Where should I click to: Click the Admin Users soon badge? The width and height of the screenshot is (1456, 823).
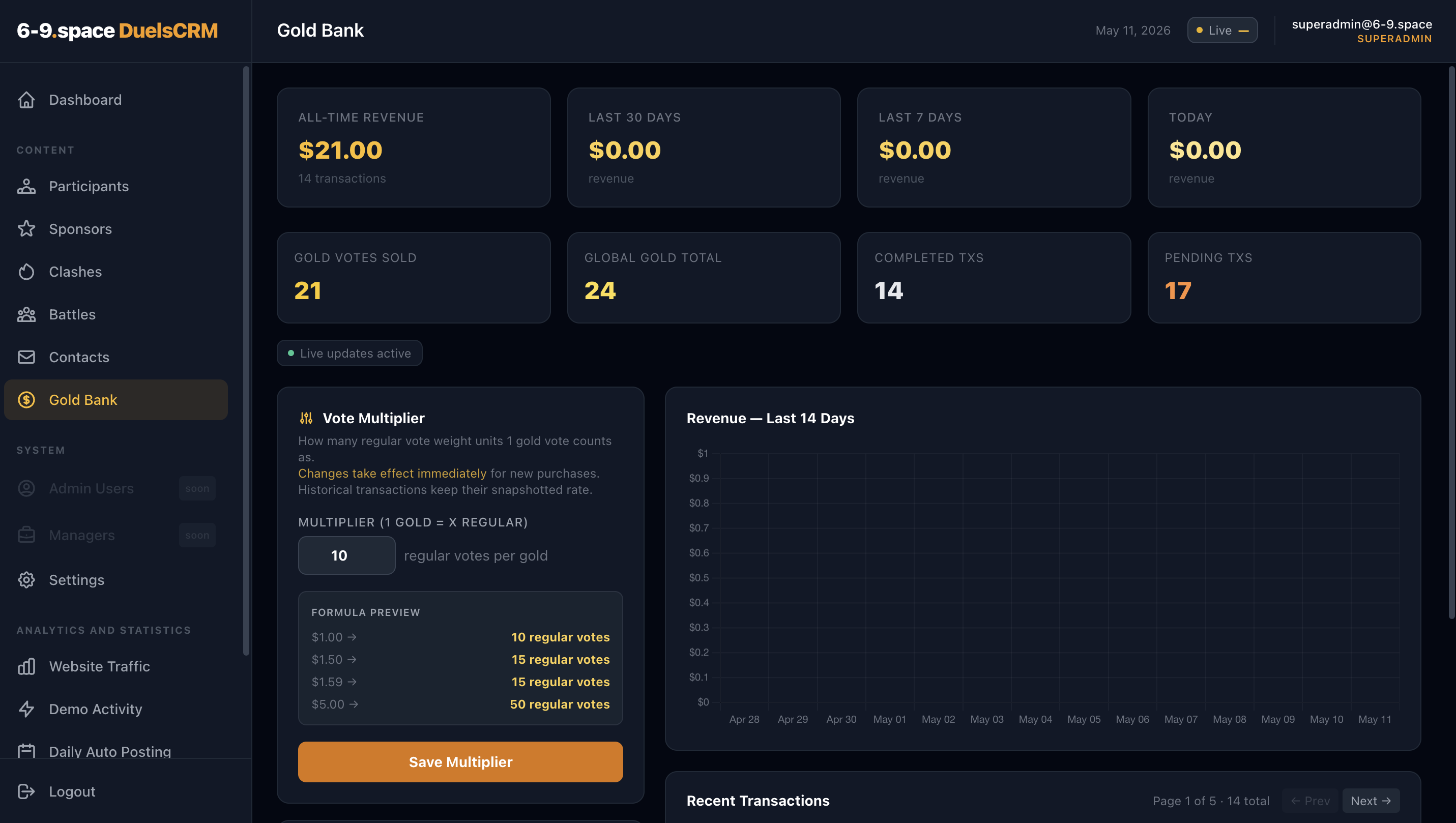tap(197, 488)
